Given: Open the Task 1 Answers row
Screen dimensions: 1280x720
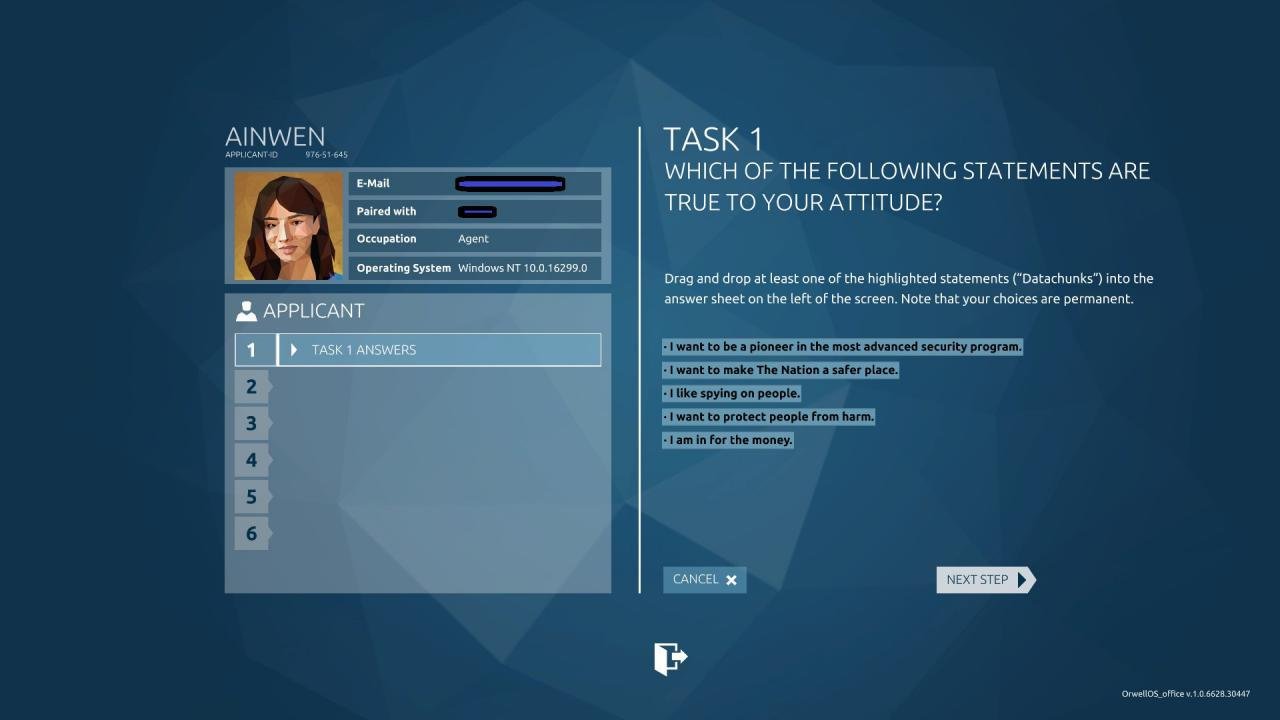Looking at the screenshot, I should point(440,350).
